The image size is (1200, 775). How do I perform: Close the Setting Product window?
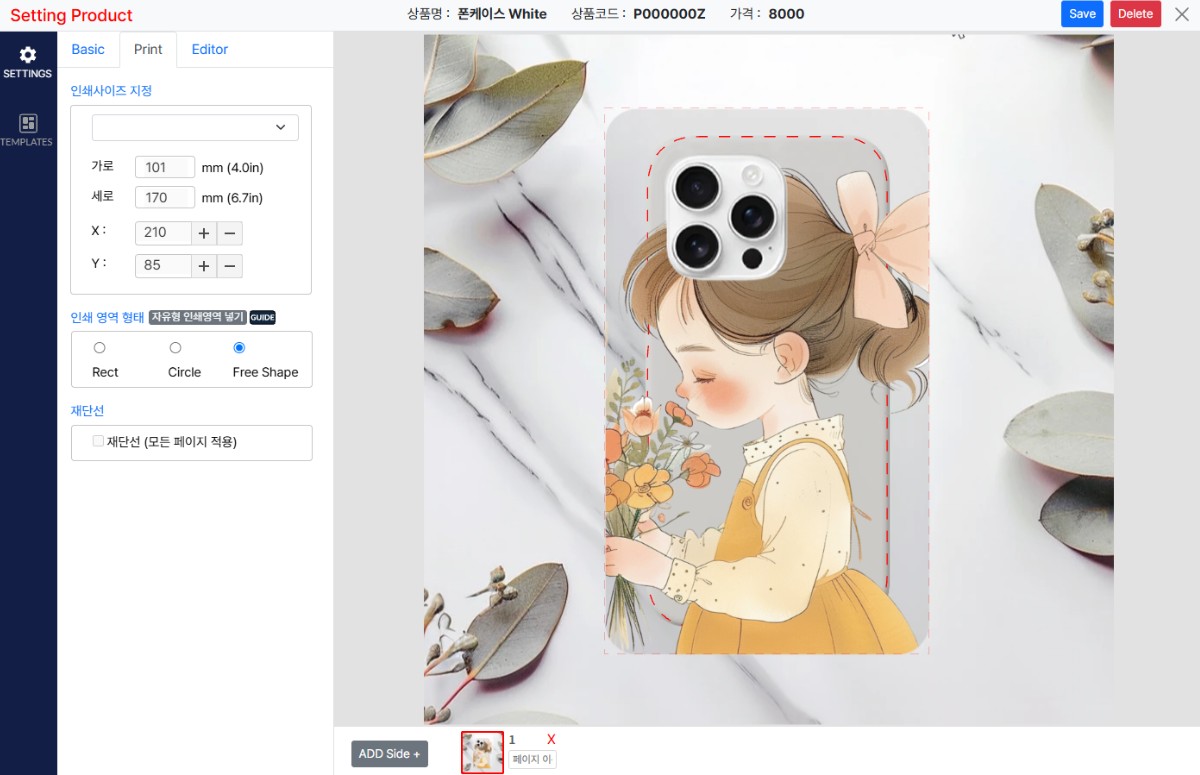[x=1181, y=14]
